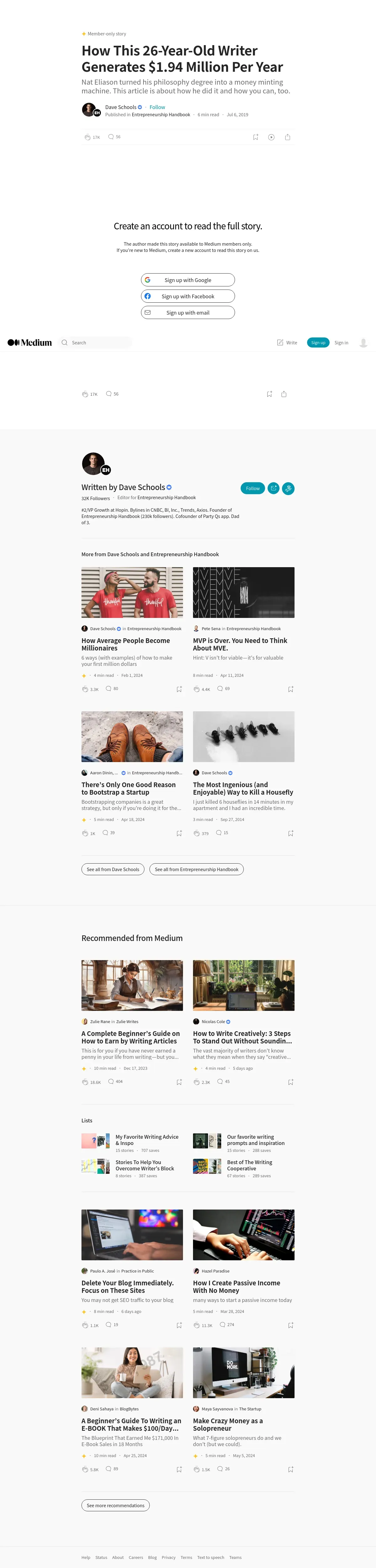Open A Beginner's Guide To Writing an E-BOOK
Viewport: 376px width, 1568px height.
tap(131, 1424)
